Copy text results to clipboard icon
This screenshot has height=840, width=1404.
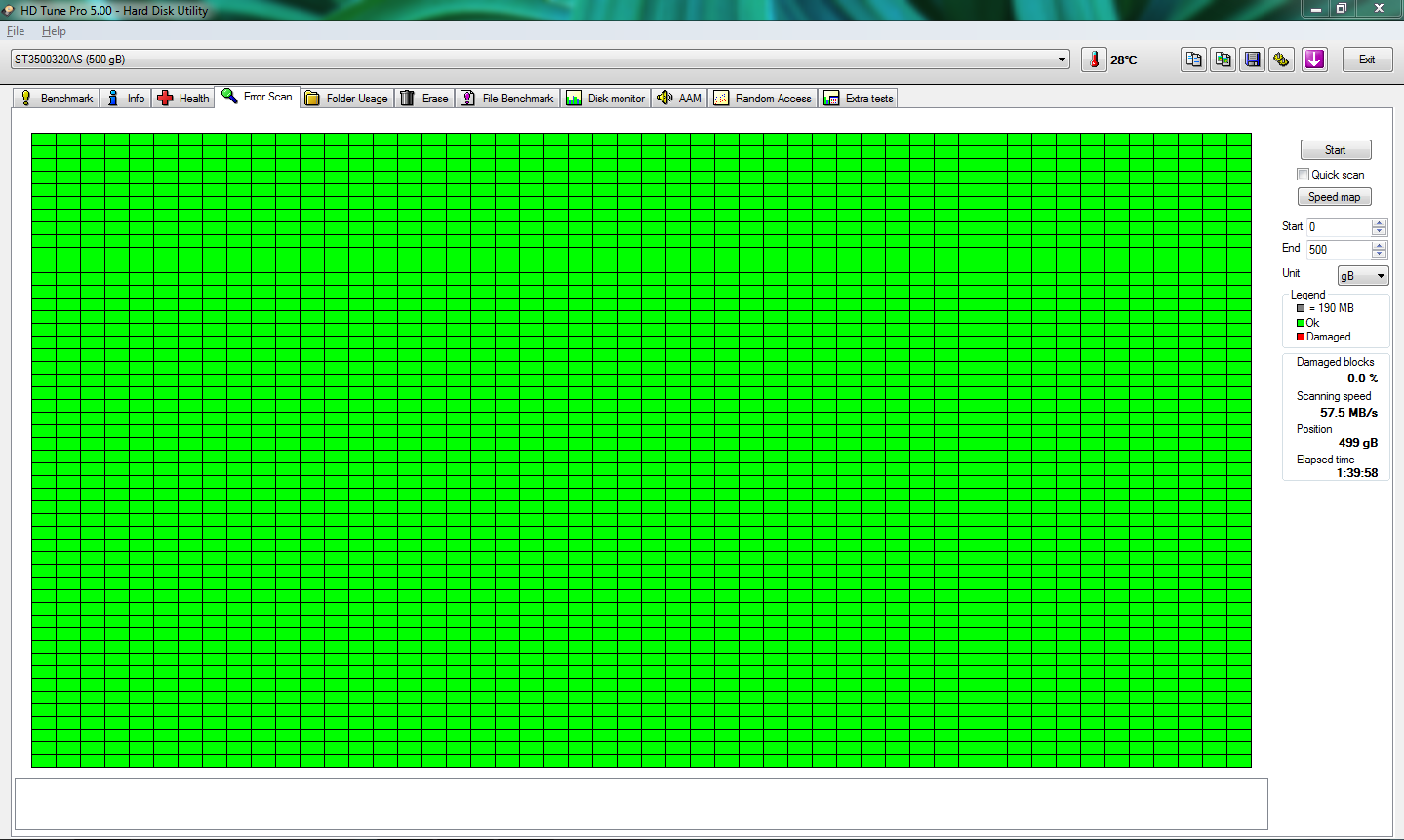(1193, 60)
